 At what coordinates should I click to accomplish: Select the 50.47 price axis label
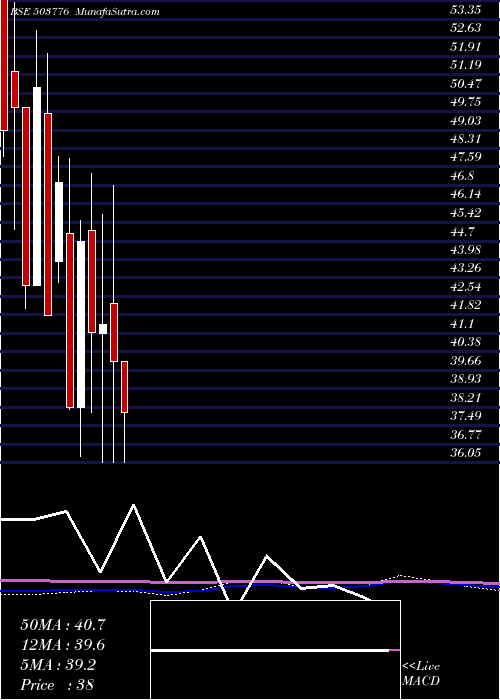coord(466,83)
